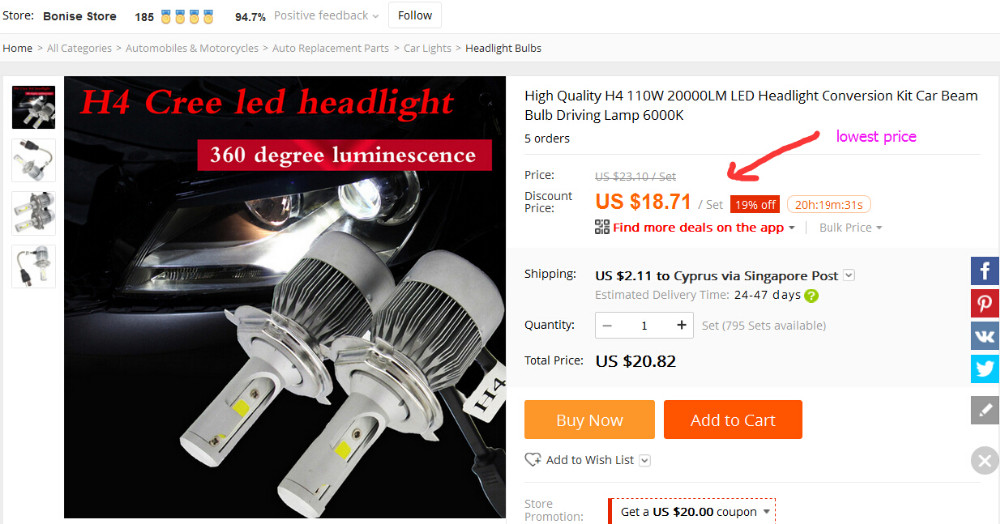Viewport: 1000px width, 524px height.
Task: Share product on Pinterest
Action: click(x=985, y=303)
